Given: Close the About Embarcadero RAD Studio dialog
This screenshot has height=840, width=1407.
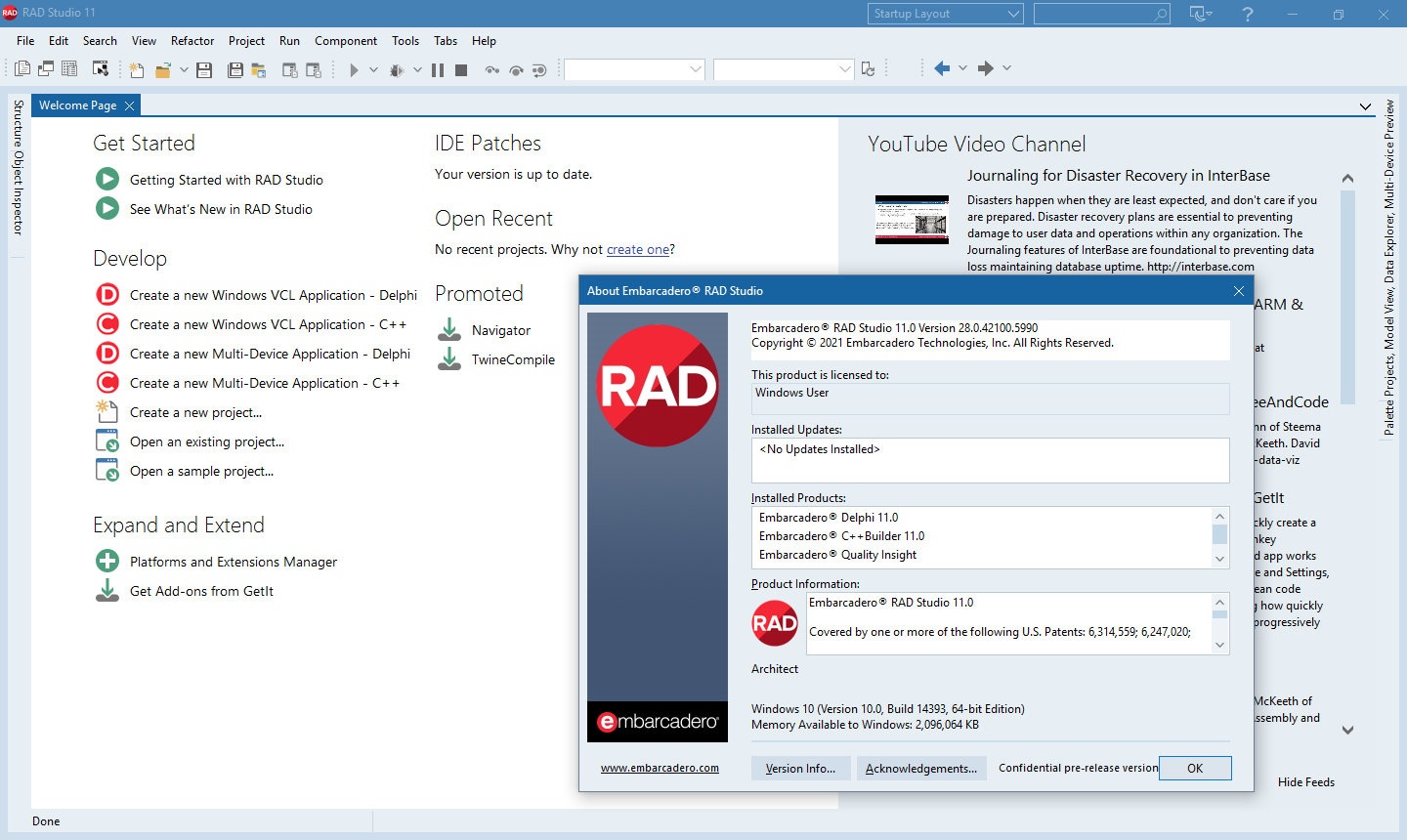Looking at the screenshot, I should (1239, 291).
